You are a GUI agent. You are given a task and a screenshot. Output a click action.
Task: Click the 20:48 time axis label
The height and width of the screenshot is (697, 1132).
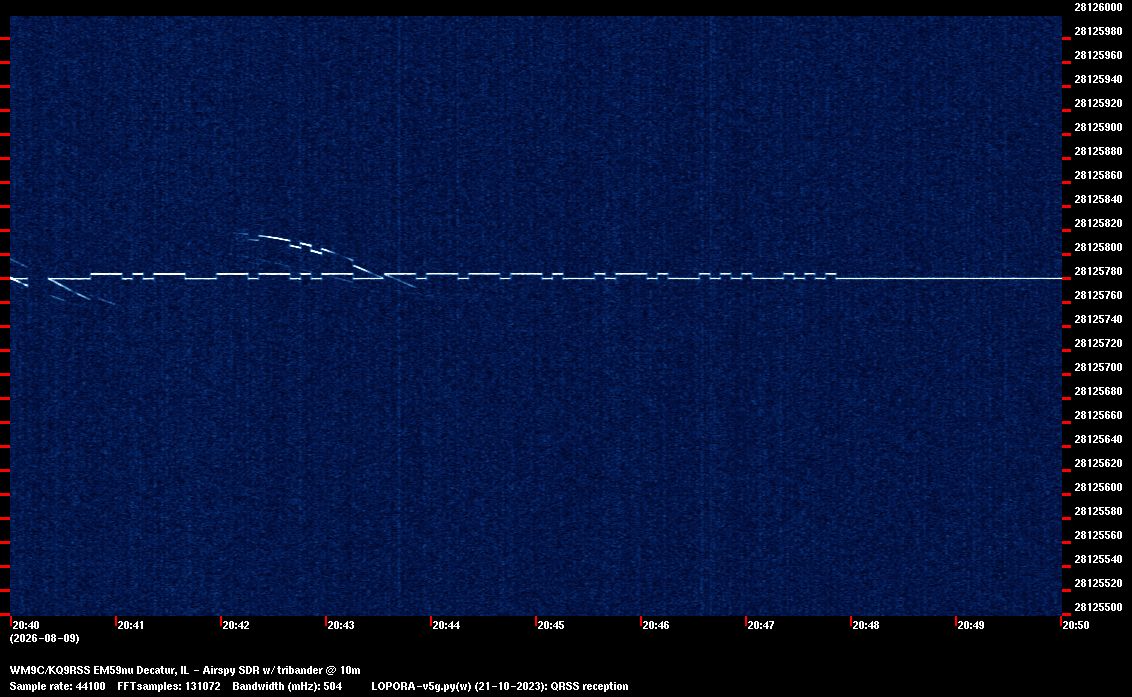click(866, 625)
